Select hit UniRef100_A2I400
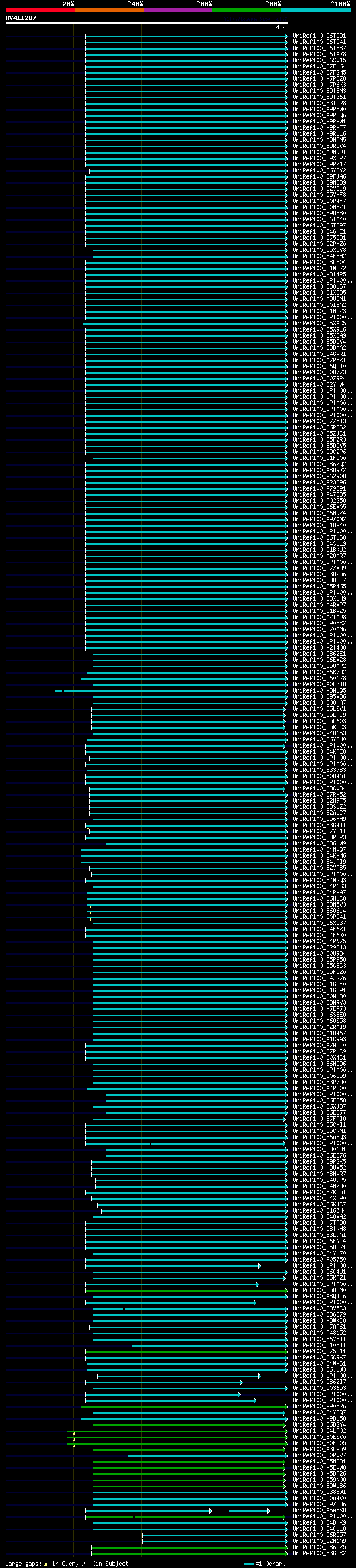Image resolution: width=356 pixels, height=1568 pixels. point(319,647)
